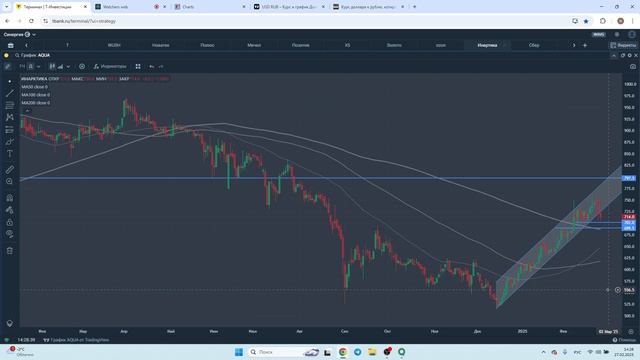Open the Мечел tab
Screen dimensions: 640x360
pyautogui.click(x=254, y=45)
